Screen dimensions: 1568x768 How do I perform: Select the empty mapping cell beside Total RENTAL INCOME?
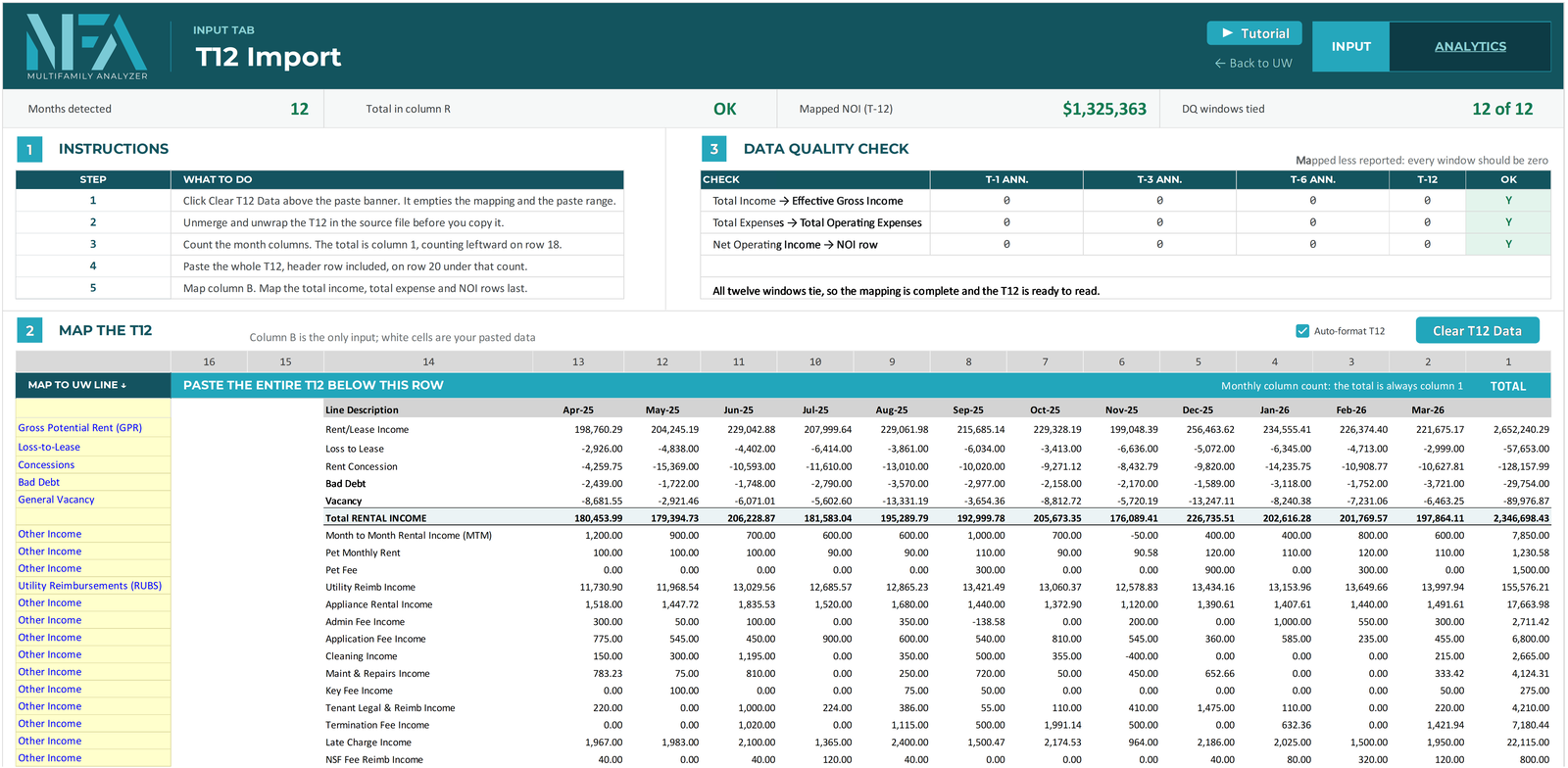93,517
